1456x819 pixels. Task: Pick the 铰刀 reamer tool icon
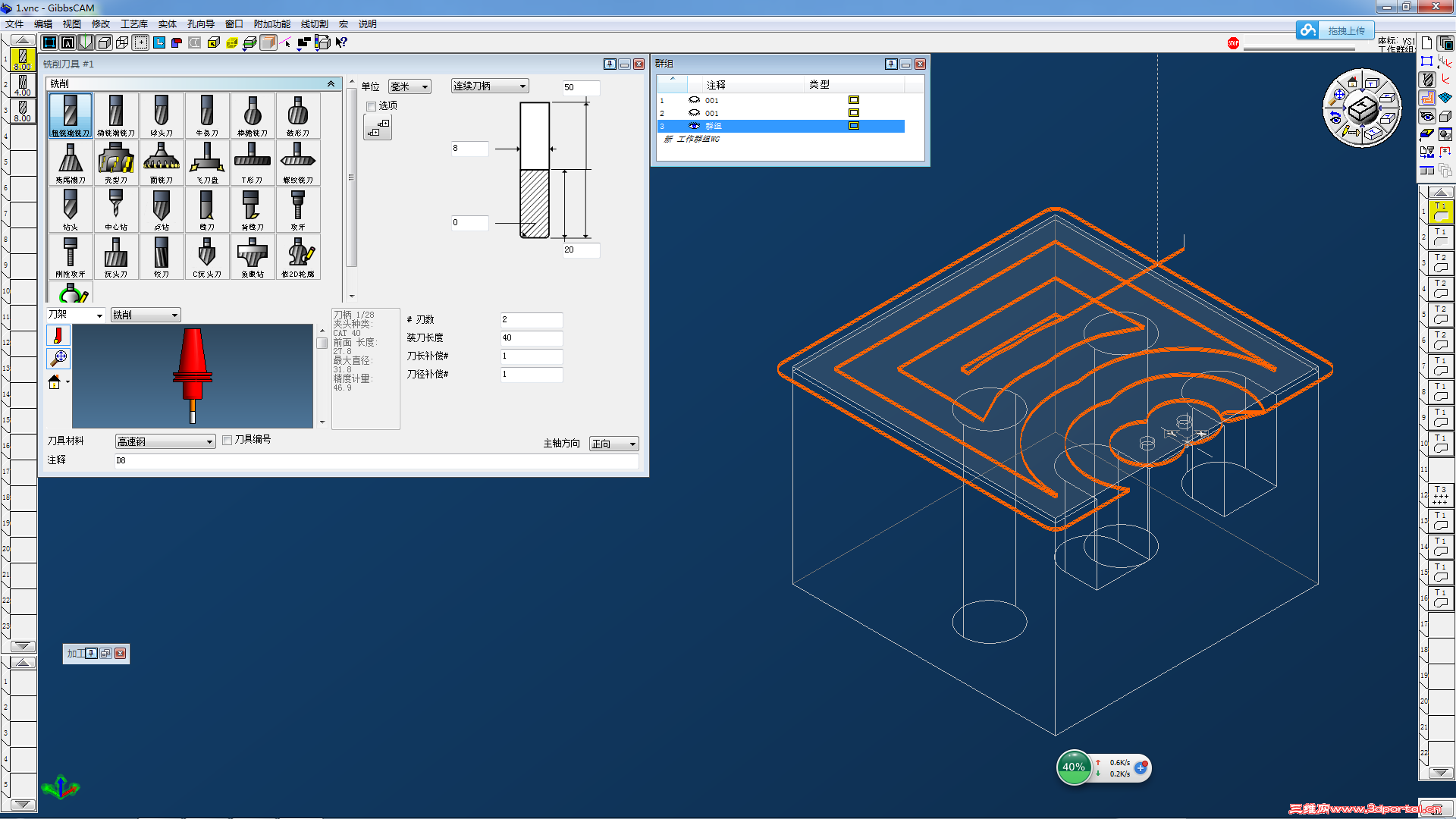click(x=162, y=256)
